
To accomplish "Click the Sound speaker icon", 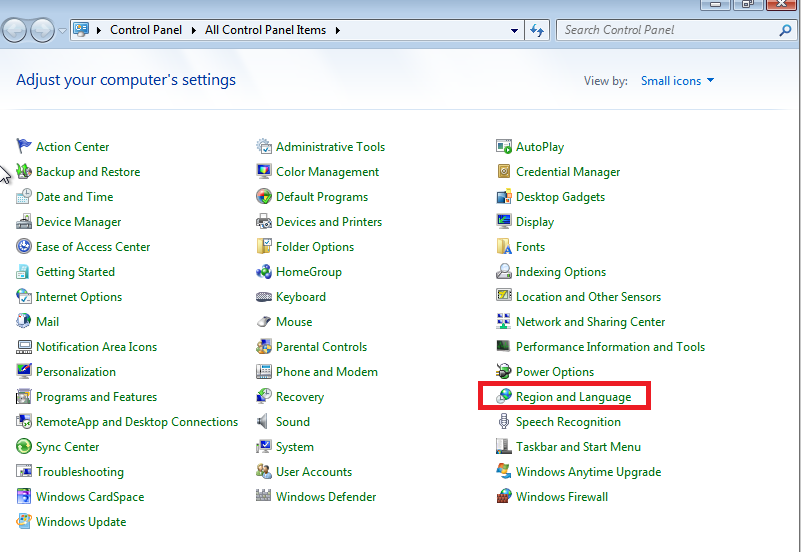I will [264, 422].
